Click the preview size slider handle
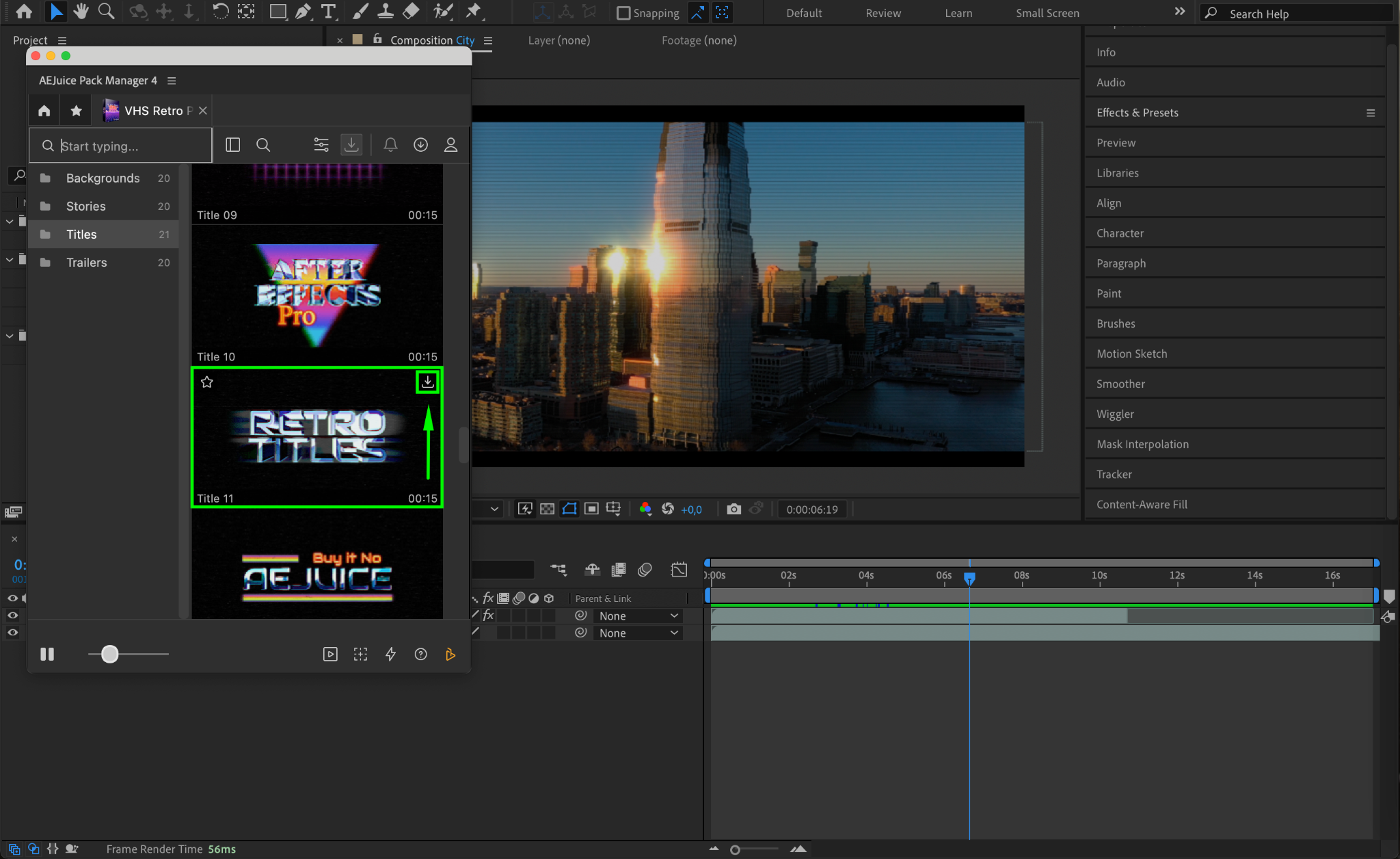1400x859 pixels. [109, 655]
